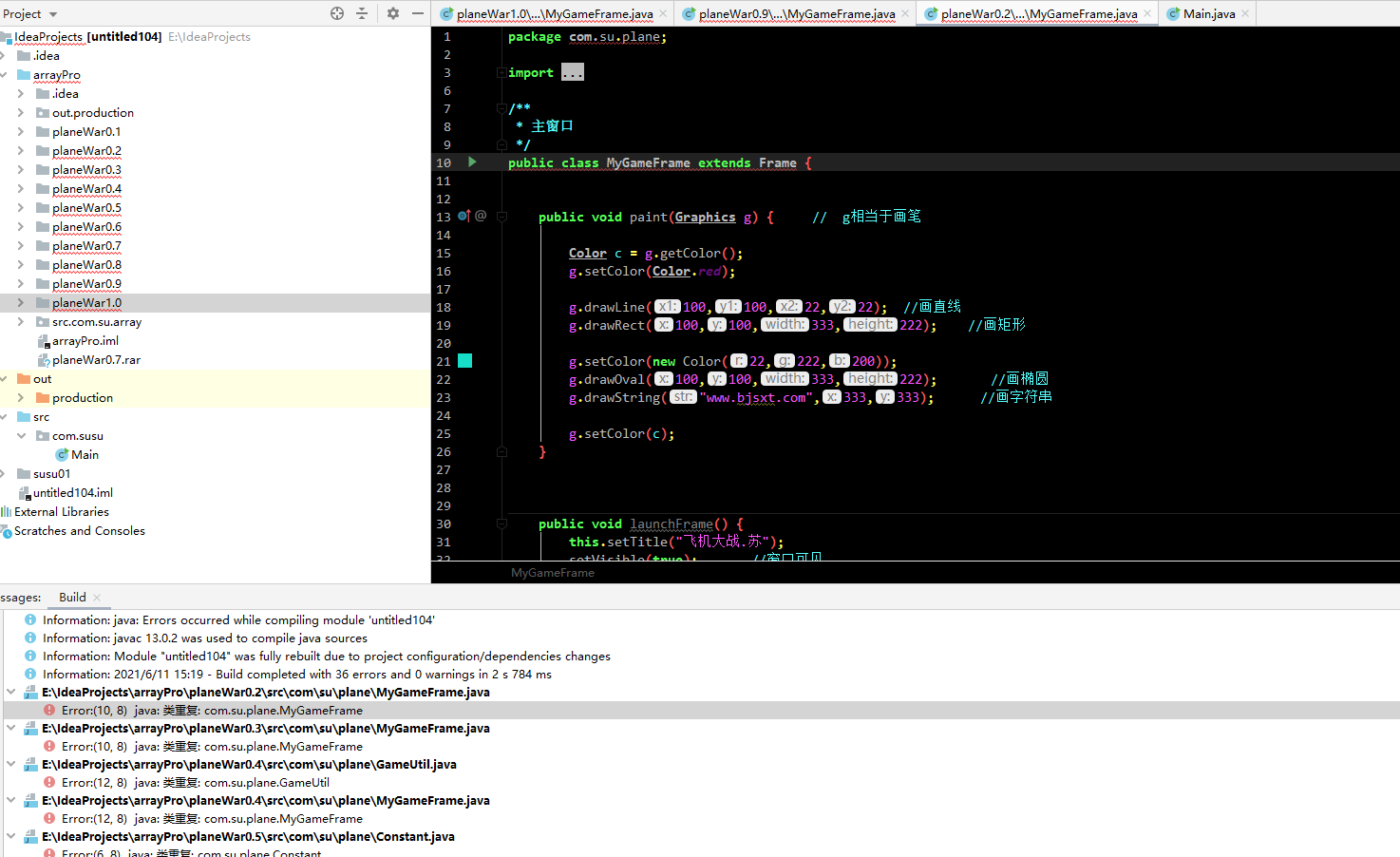The image size is (1400, 857).
Task: Click the red error icon in selected error row
Action: 49,711
